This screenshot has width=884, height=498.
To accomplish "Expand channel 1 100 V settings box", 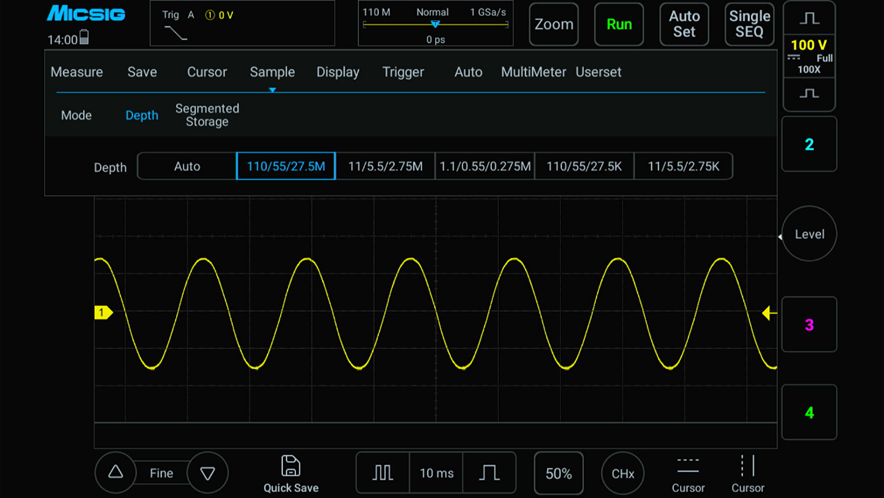I will click(809, 56).
